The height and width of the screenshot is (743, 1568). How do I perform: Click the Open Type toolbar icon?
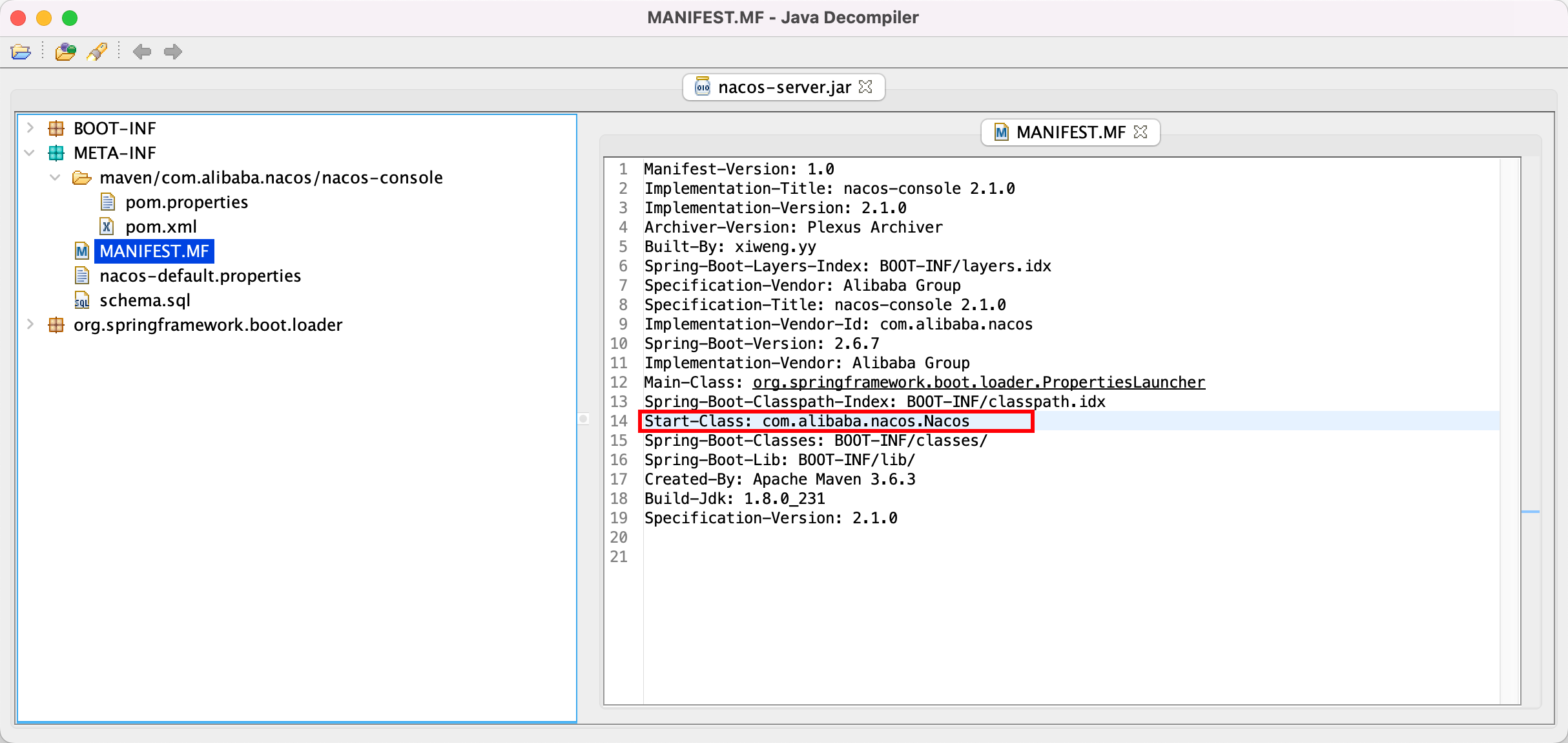click(x=65, y=52)
